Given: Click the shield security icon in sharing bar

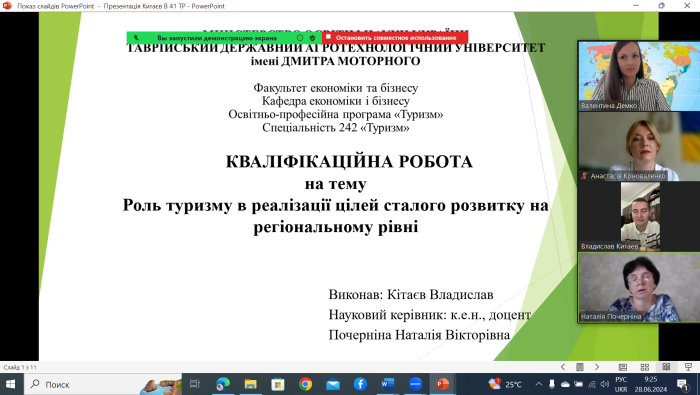Looking at the screenshot, I should tap(312, 38).
